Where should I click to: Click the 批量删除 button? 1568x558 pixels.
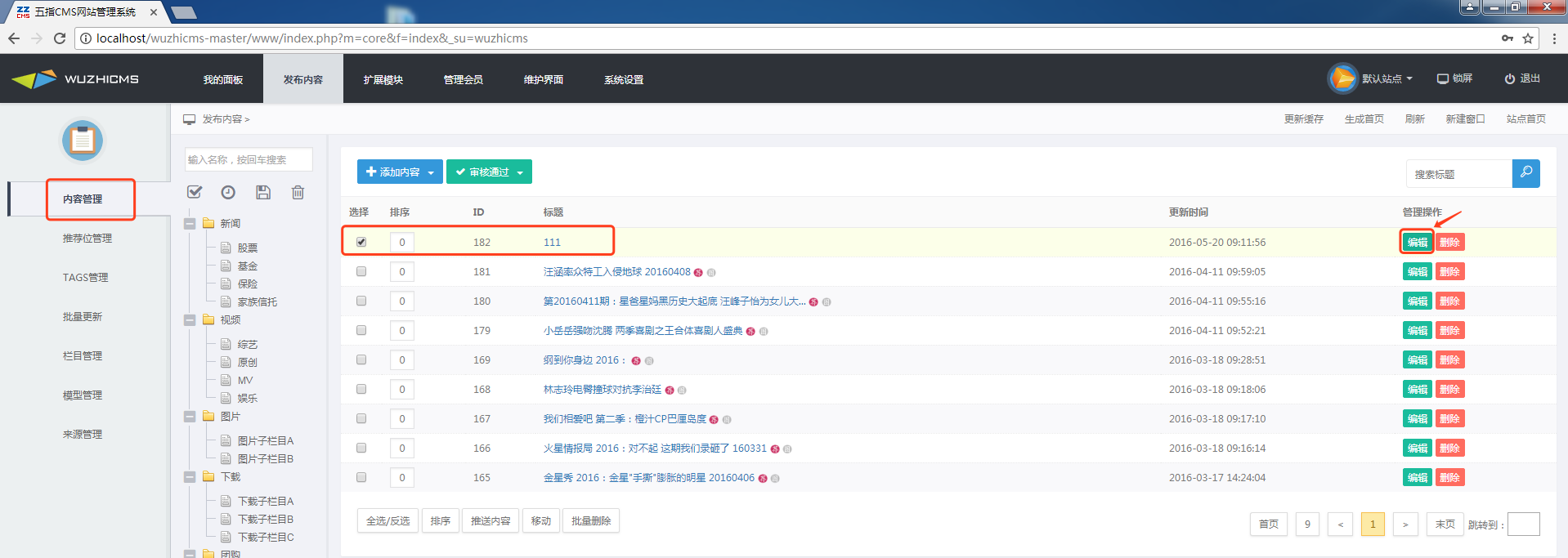591,520
